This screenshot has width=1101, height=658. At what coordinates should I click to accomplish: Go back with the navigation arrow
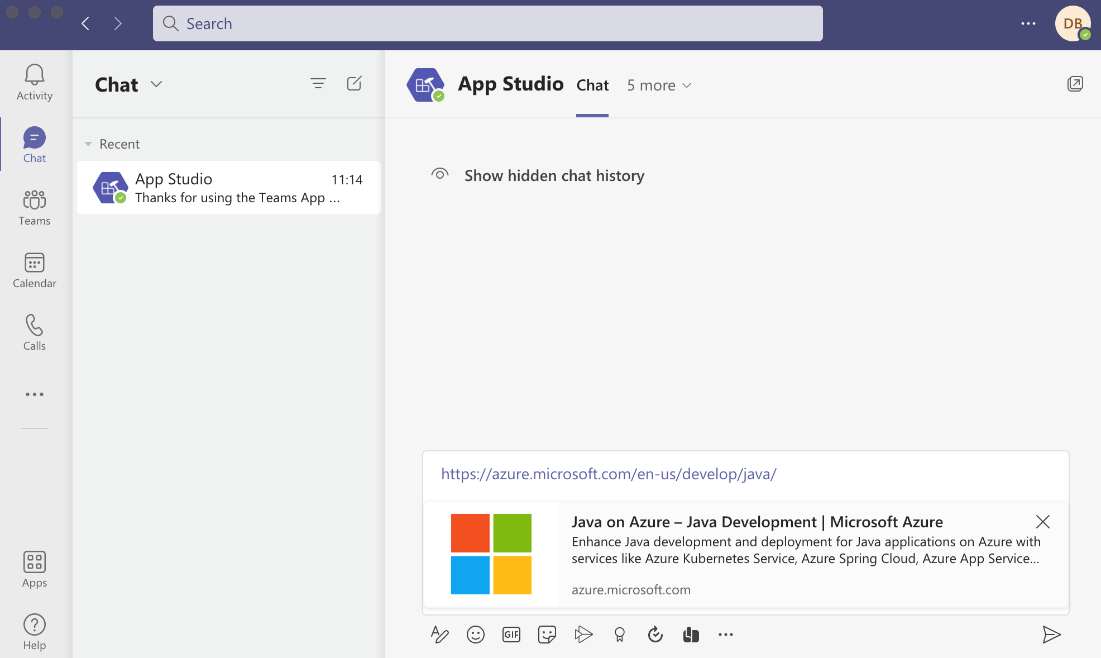pos(86,24)
